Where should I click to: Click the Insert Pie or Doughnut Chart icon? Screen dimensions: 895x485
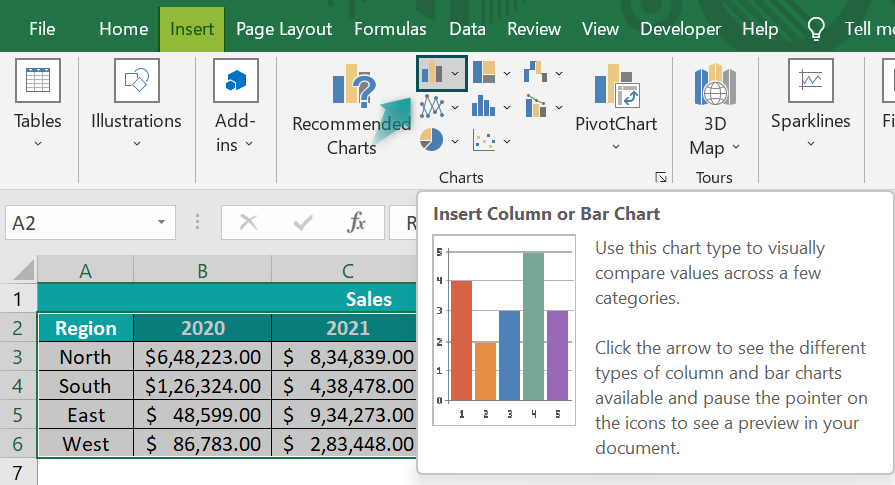(432, 140)
